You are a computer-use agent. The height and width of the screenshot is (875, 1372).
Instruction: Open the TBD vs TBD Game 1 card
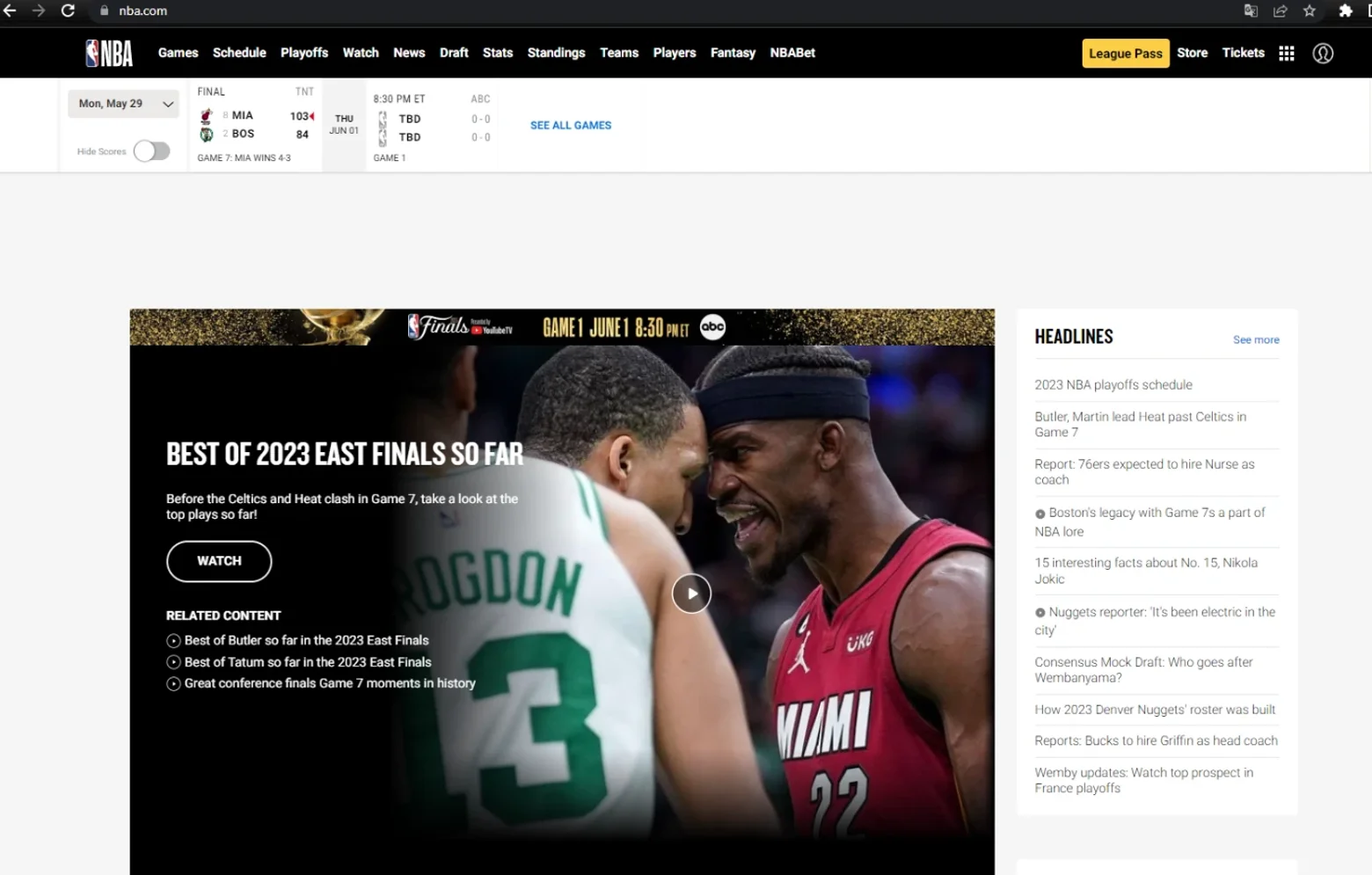(432, 125)
